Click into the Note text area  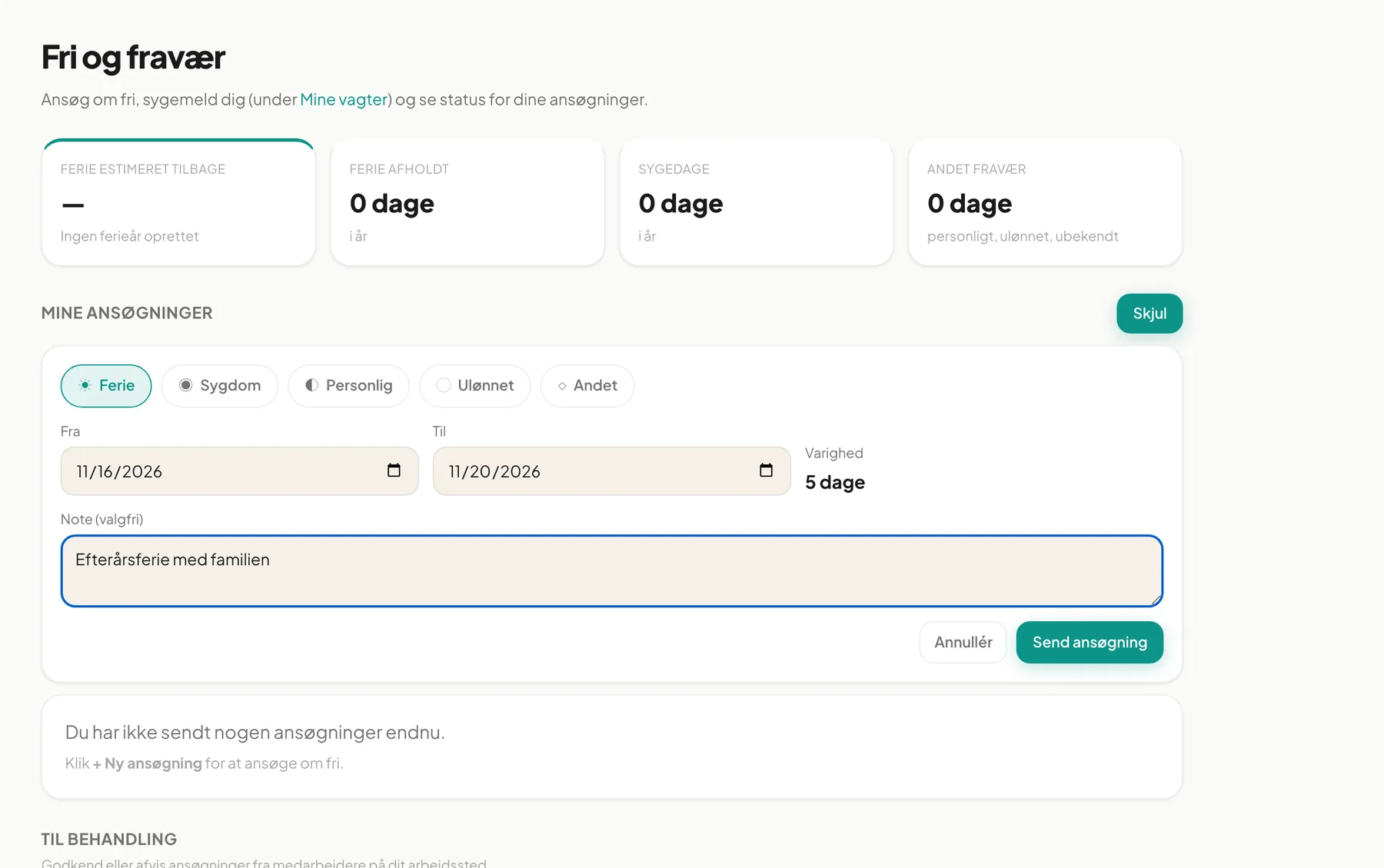coord(612,571)
